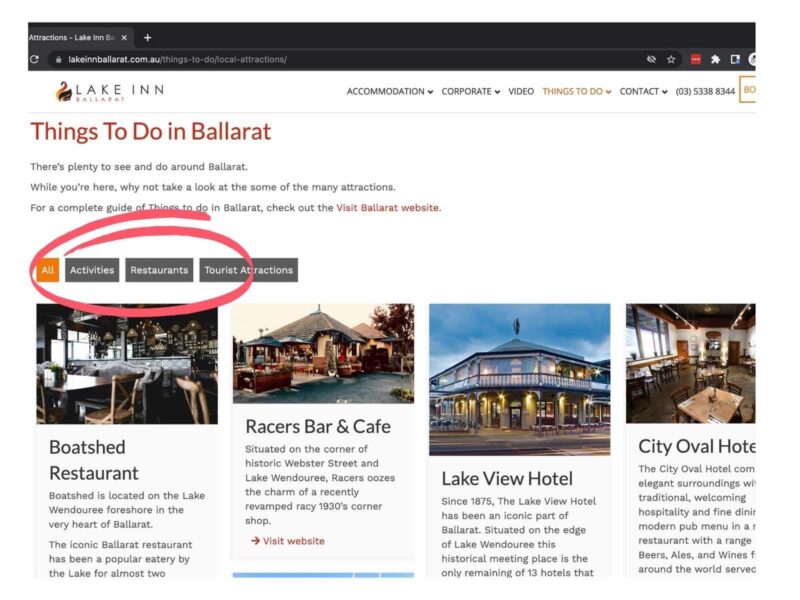This screenshot has width=800, height=600.
Task: Open the Boatshed Restaurant photo
Action: [127, 364]
